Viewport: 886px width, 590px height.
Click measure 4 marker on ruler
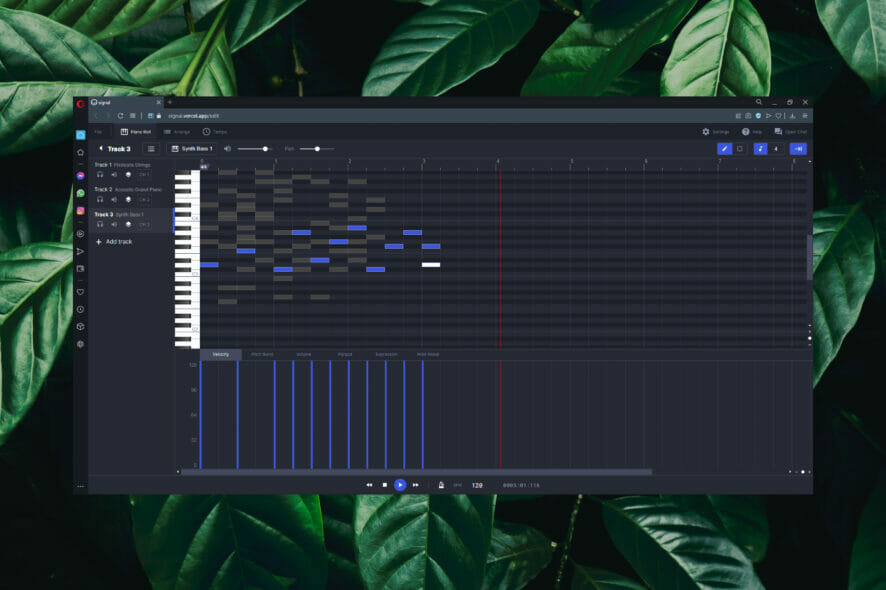coord(498,162)
